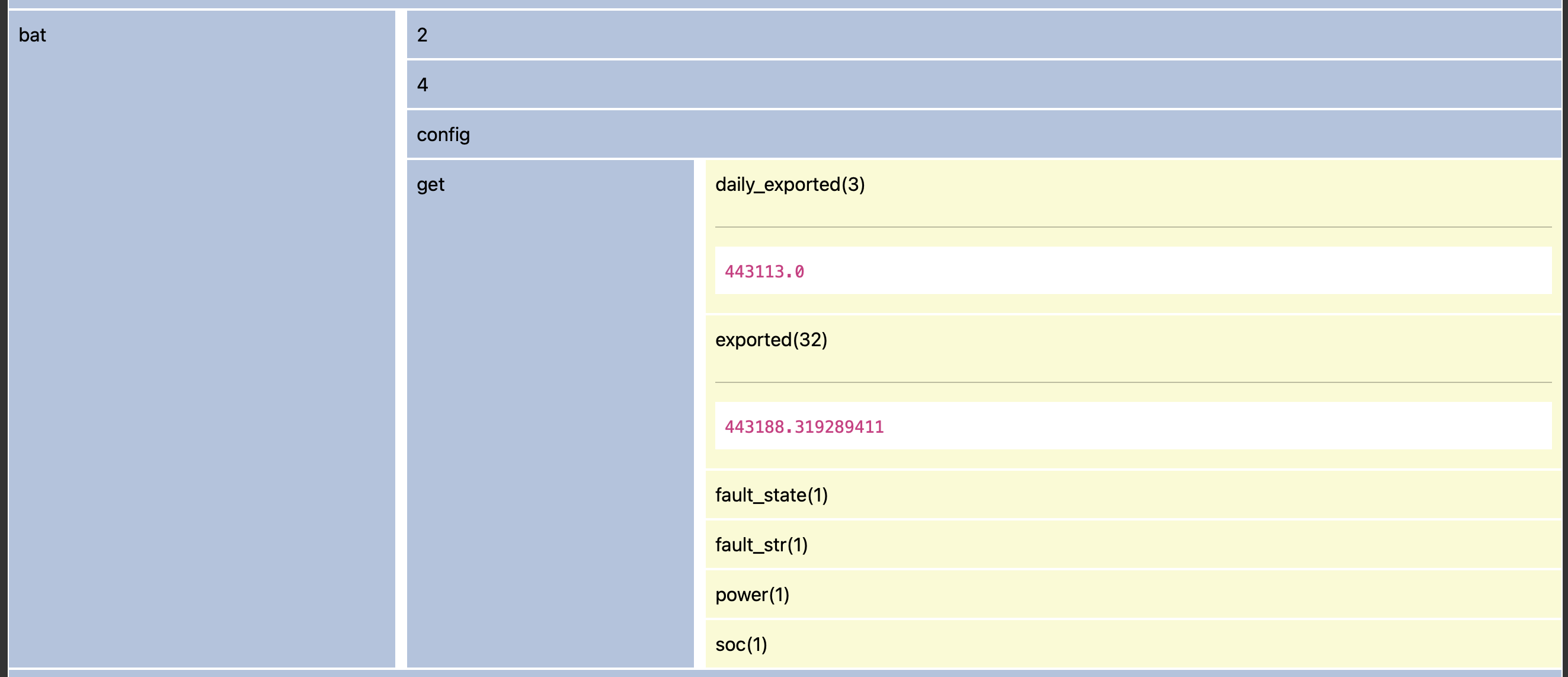The height and width of the screenshot is (677, 1568).
Task: Click the 443188.319289411 value text
Action: click(x=804, y=427)
